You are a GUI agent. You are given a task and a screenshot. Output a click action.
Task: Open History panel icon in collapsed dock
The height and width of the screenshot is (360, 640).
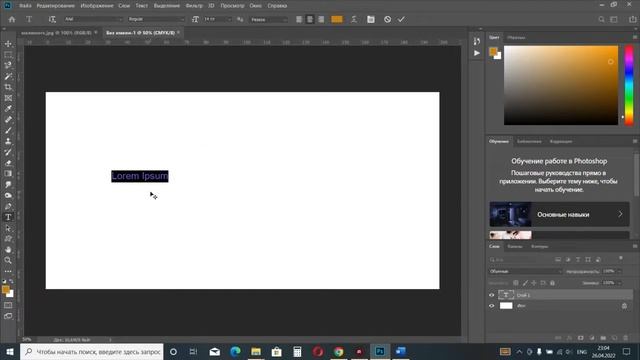[x=477, y=41]
